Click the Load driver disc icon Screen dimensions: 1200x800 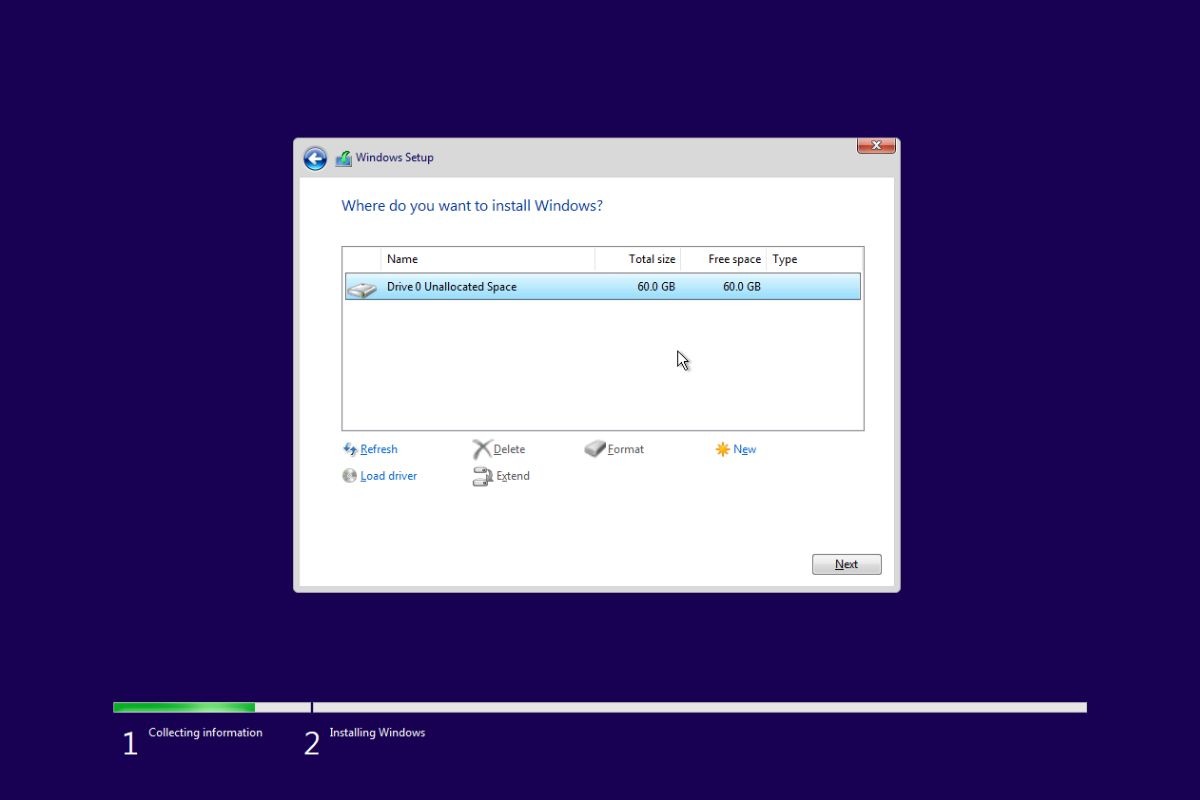coord(350,476)
